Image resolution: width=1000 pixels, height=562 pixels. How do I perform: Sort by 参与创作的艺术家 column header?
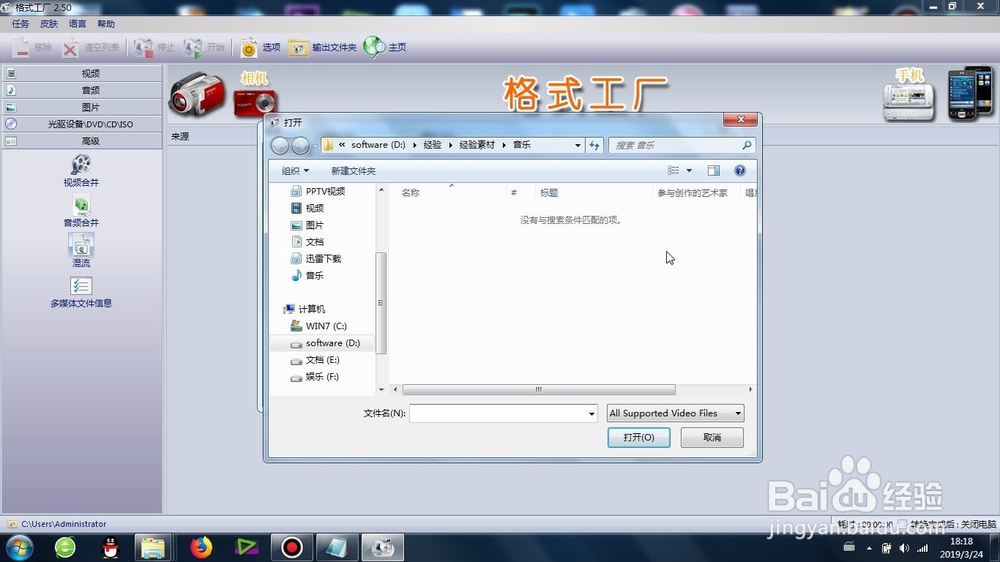click(x=693, y=193)
